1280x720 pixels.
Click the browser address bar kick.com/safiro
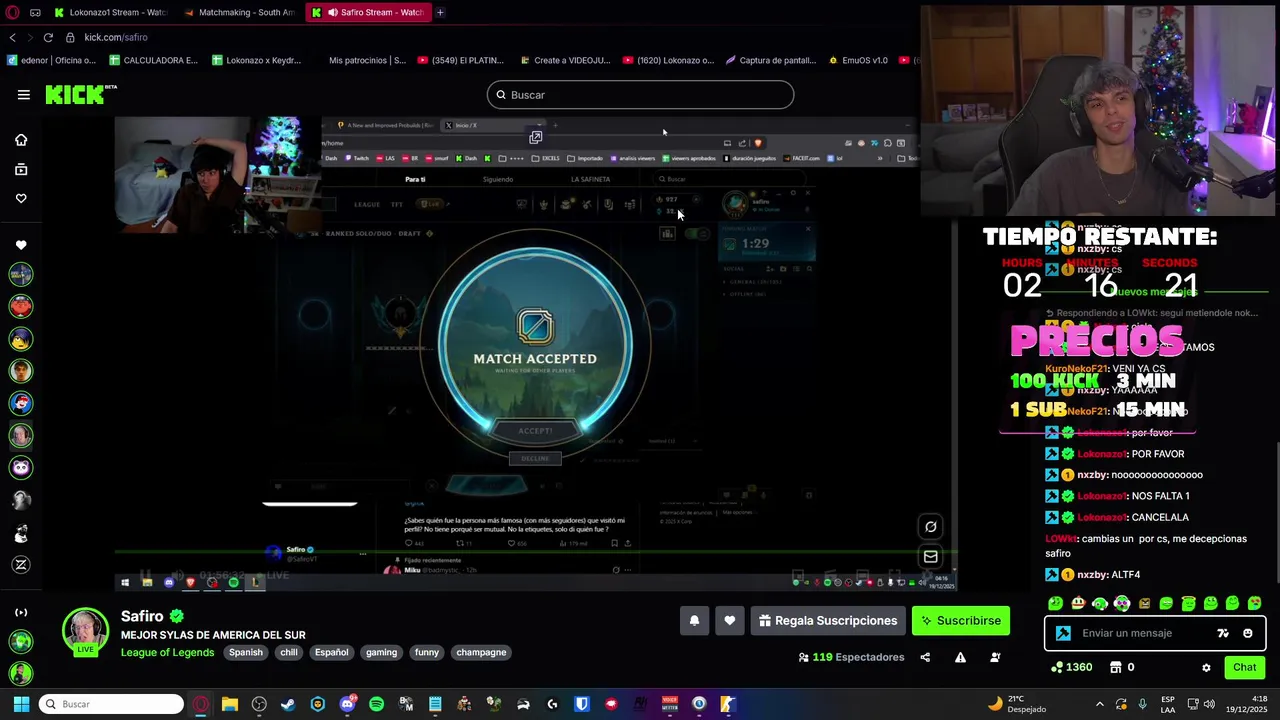116,37
